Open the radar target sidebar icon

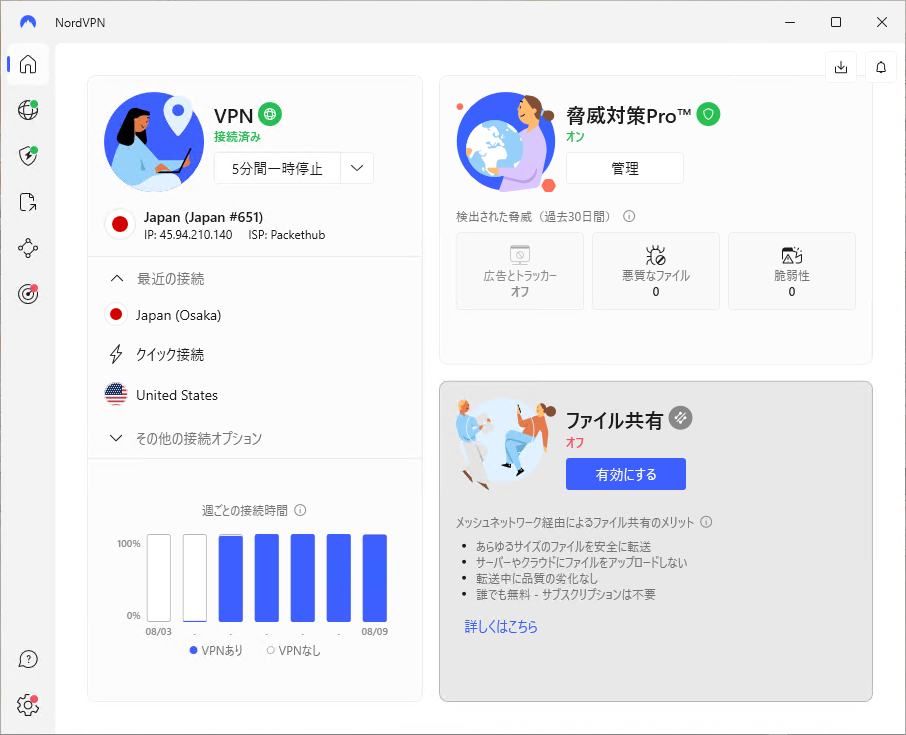click(28, 294)
